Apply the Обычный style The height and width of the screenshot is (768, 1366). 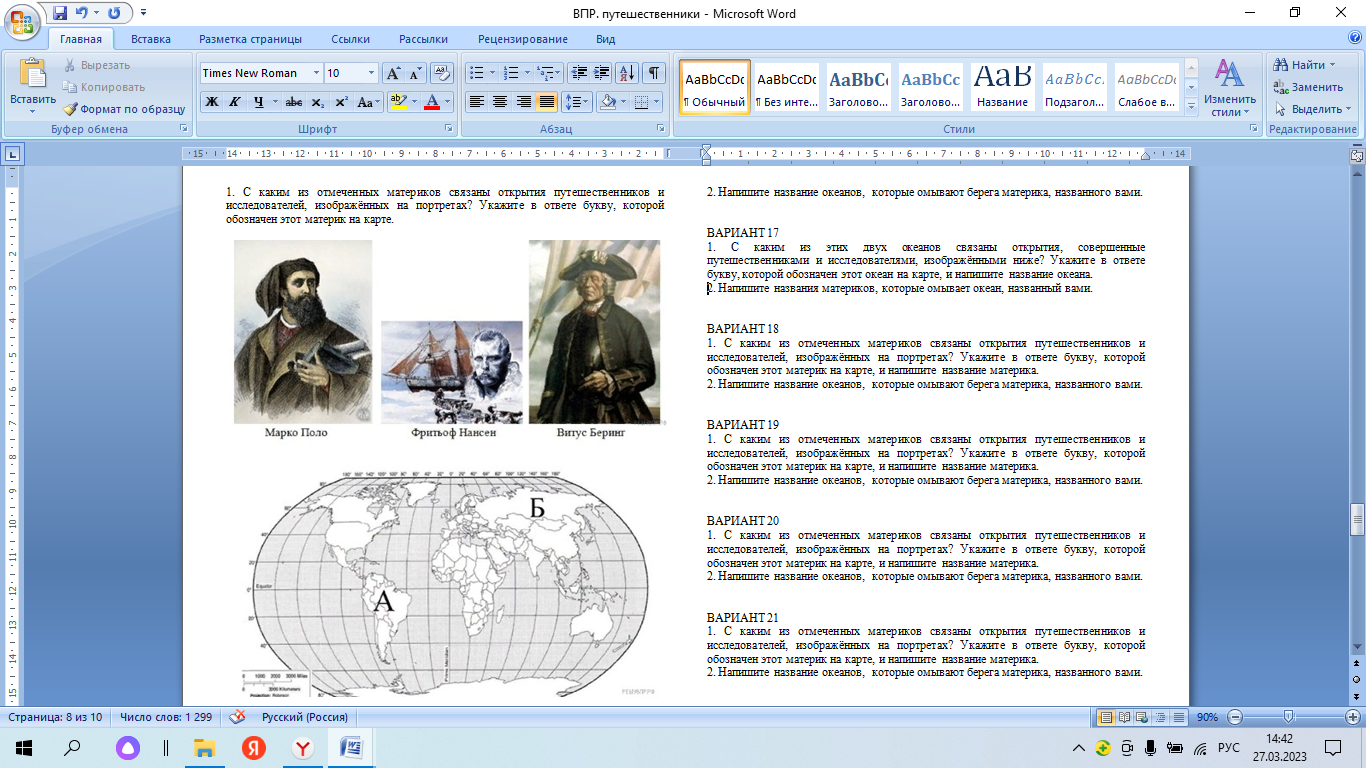(715, 88)
